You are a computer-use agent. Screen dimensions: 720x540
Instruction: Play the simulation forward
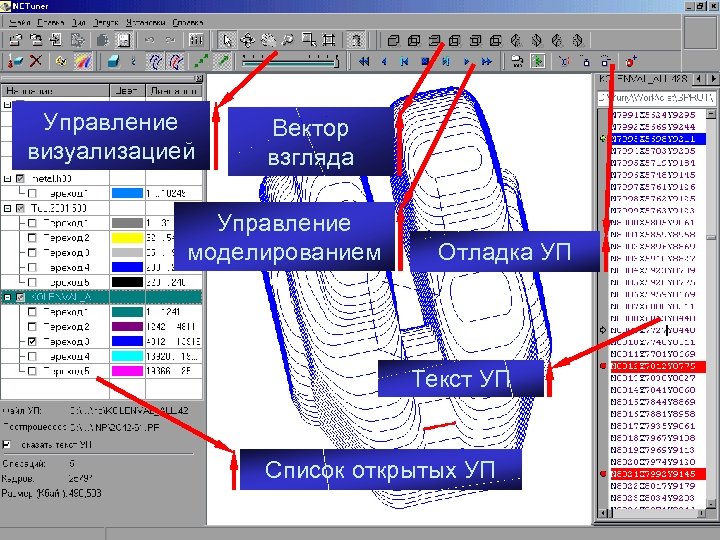467,61
